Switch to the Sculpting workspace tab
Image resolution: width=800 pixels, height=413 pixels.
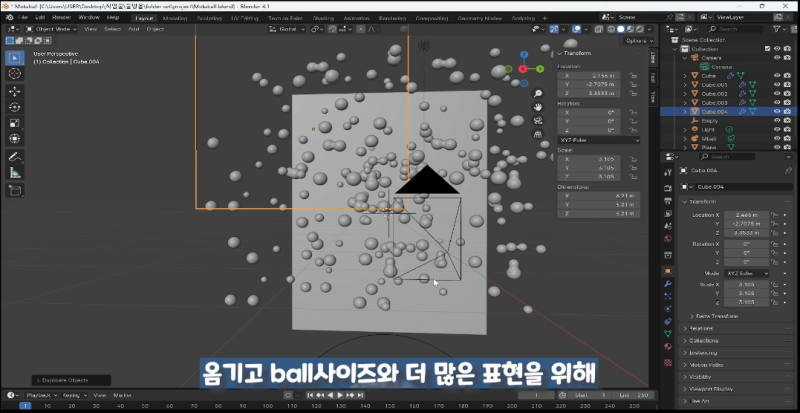pyautogui.click(x=210, y=17)
